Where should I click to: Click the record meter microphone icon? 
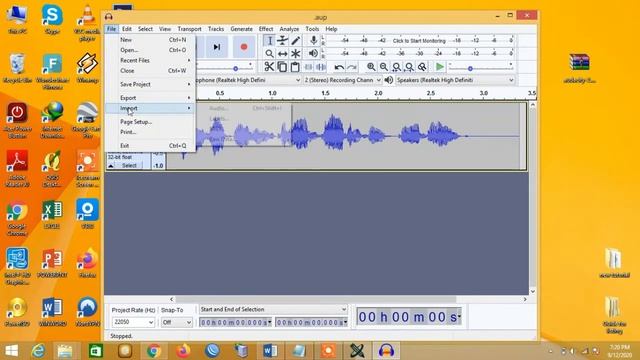(x=313, y=40)
